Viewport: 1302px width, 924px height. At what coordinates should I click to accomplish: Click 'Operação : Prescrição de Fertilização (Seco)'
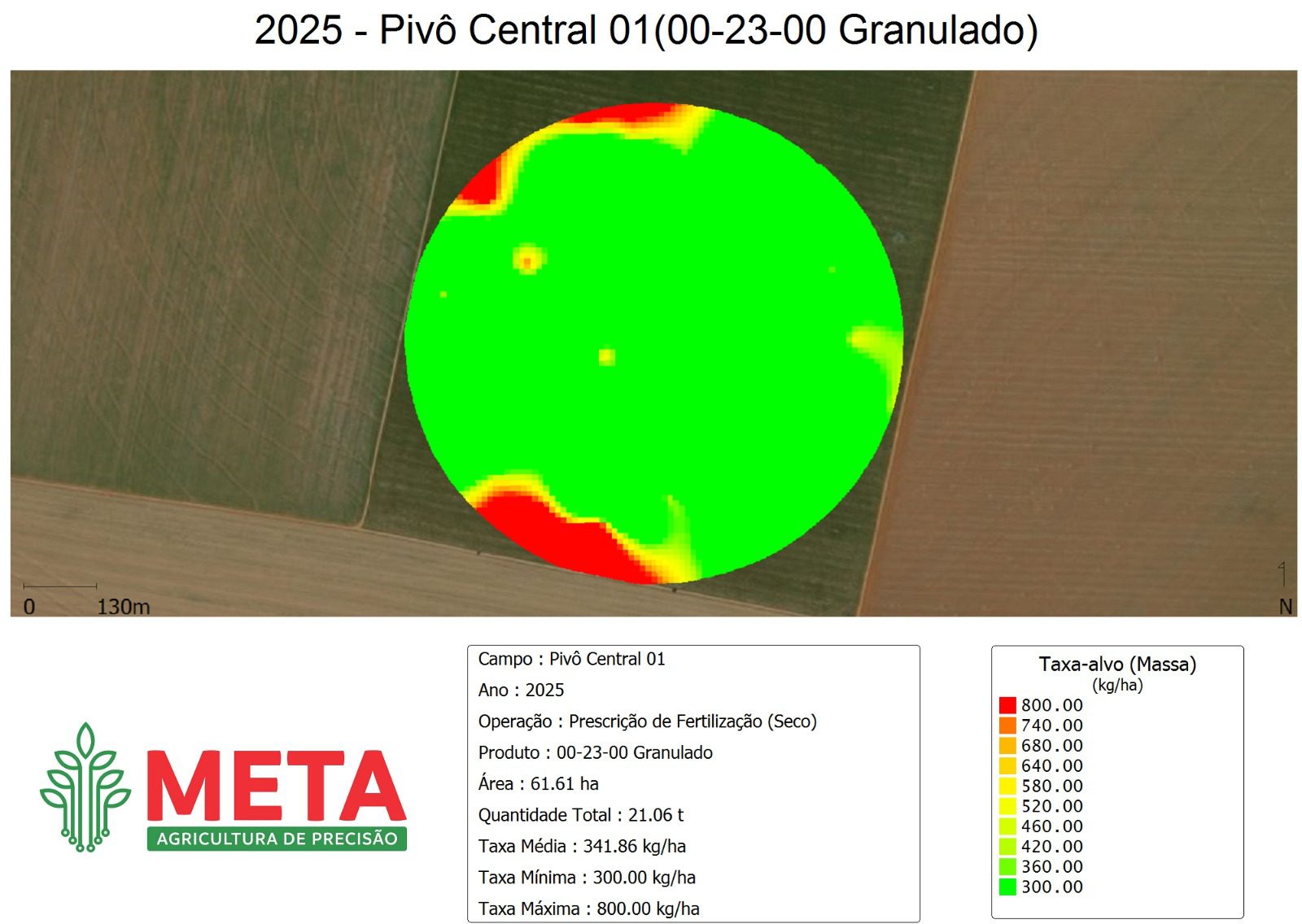(x=647, y=721)
